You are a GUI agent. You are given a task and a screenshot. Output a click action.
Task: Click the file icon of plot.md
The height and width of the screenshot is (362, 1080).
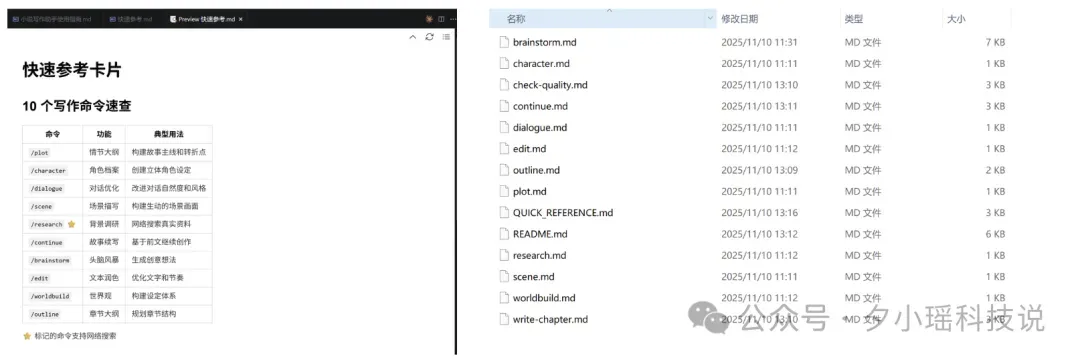click(x=503, y=191)
